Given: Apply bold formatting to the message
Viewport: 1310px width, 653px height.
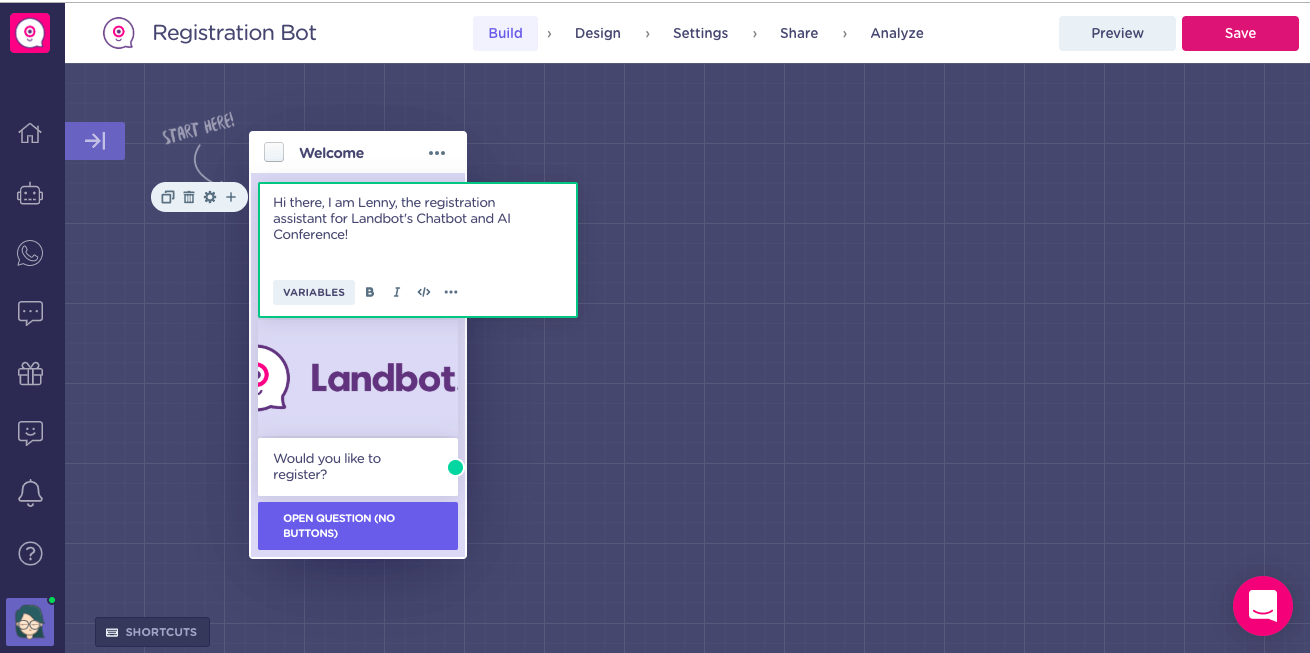Looking at the screenshot, I should pyautogui.click(x=370, y=292).
